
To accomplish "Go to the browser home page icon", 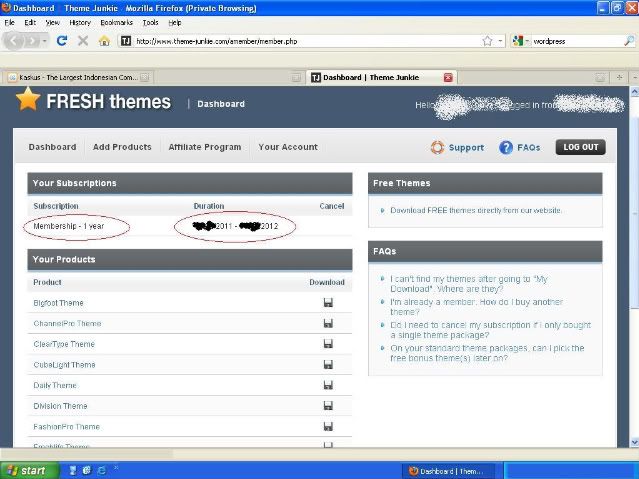I will [x=104, y=41].
